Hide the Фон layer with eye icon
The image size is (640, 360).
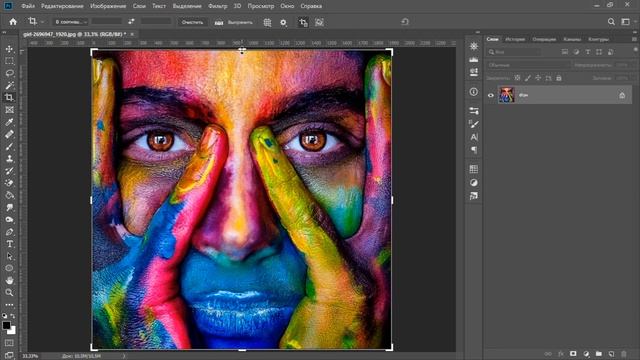point(491,95)
